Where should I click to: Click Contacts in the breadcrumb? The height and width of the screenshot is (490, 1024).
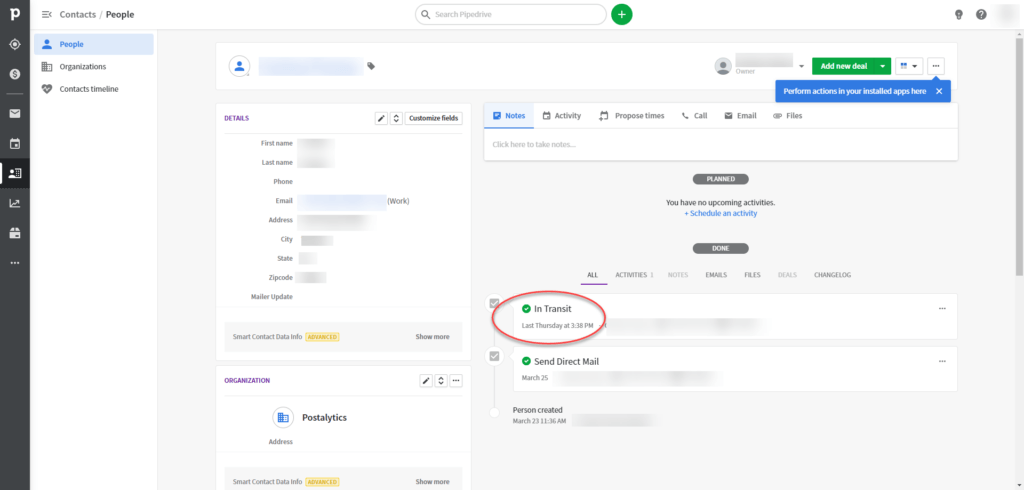coord(77,14)
